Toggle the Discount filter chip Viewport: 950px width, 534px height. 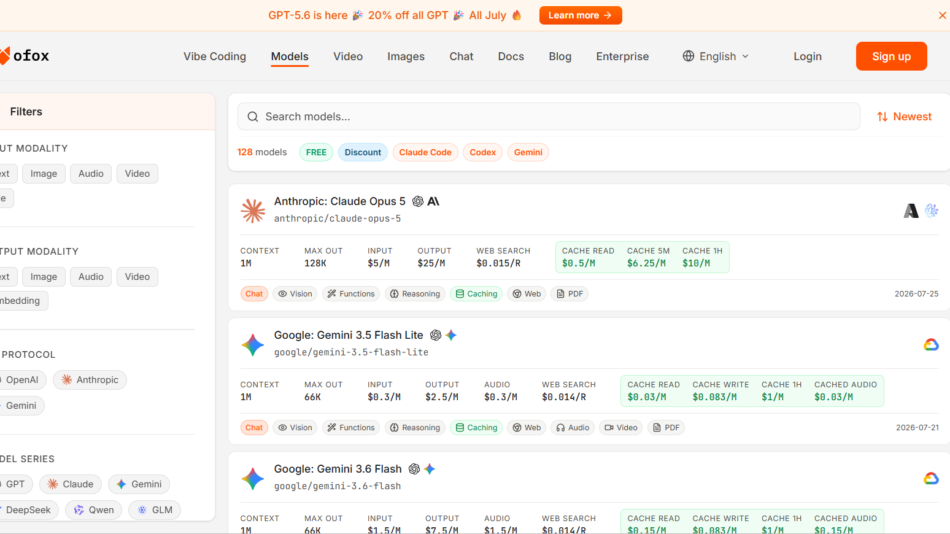click(x=362, y=152)
